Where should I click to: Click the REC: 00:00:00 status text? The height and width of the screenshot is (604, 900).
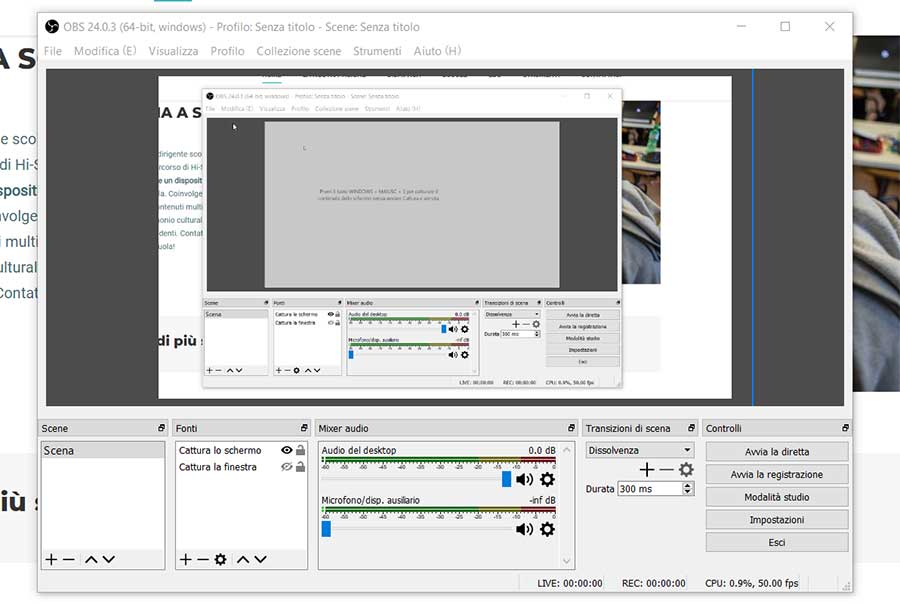coord(654,583)
